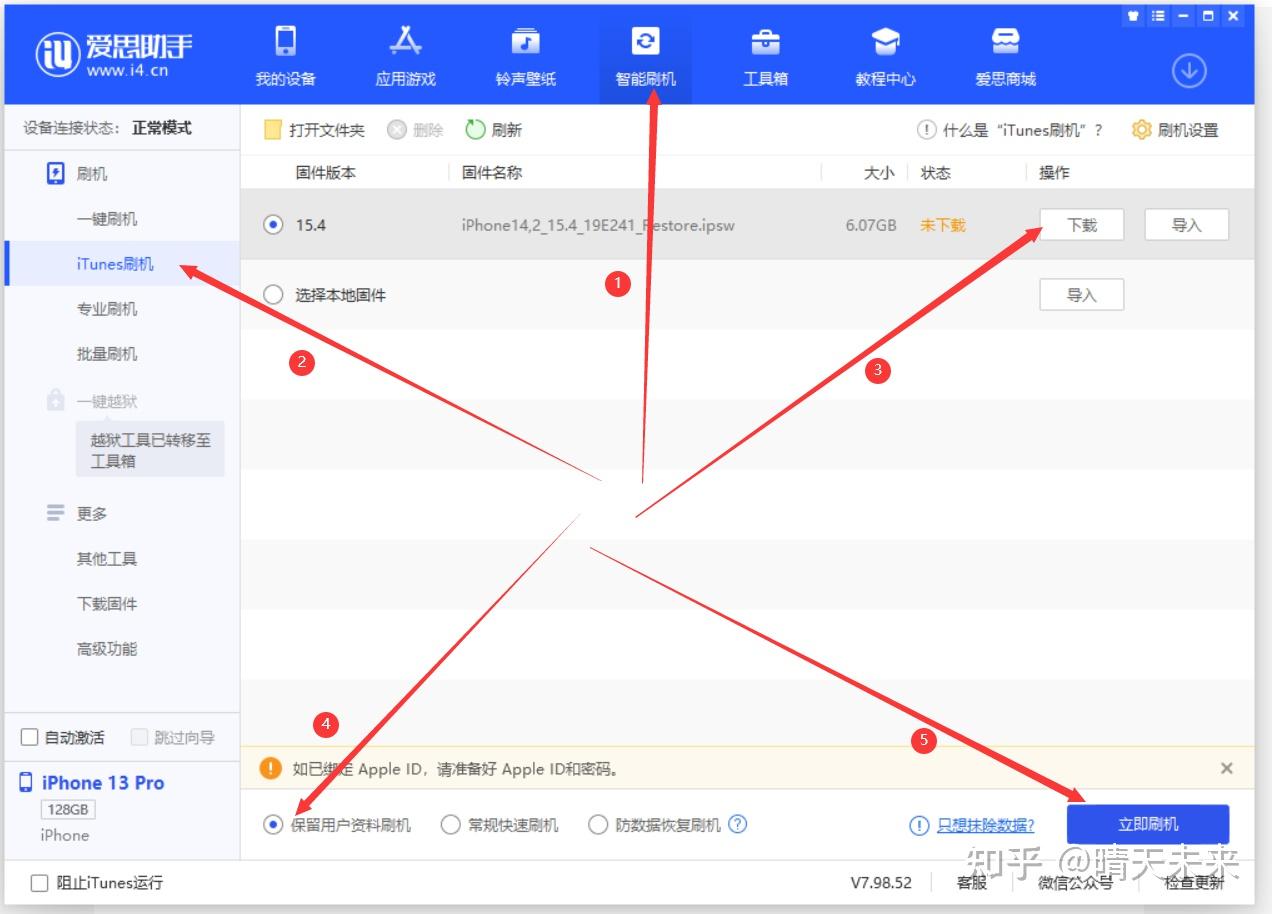Screen dimensions: 1272x914
Task: Visit the 爱思商城 store via its icon
Action: point(1004,42)
